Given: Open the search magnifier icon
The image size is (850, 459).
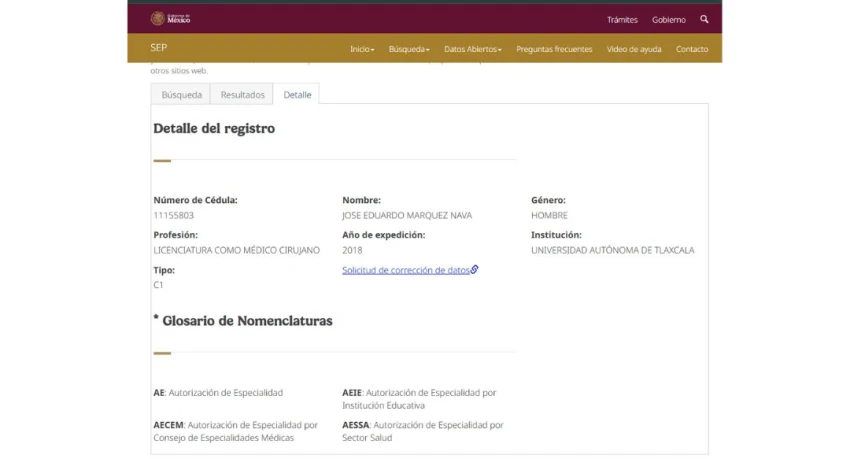Looking at the screenshot, I should (704, 19).
